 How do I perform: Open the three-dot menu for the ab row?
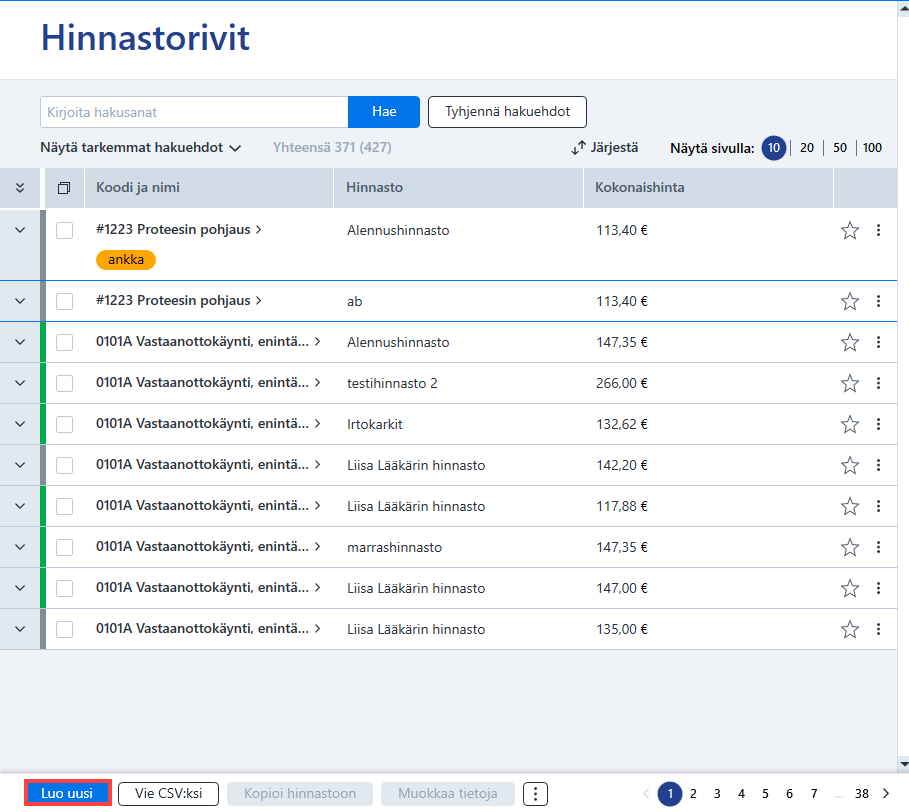click(x=878, y=301)
